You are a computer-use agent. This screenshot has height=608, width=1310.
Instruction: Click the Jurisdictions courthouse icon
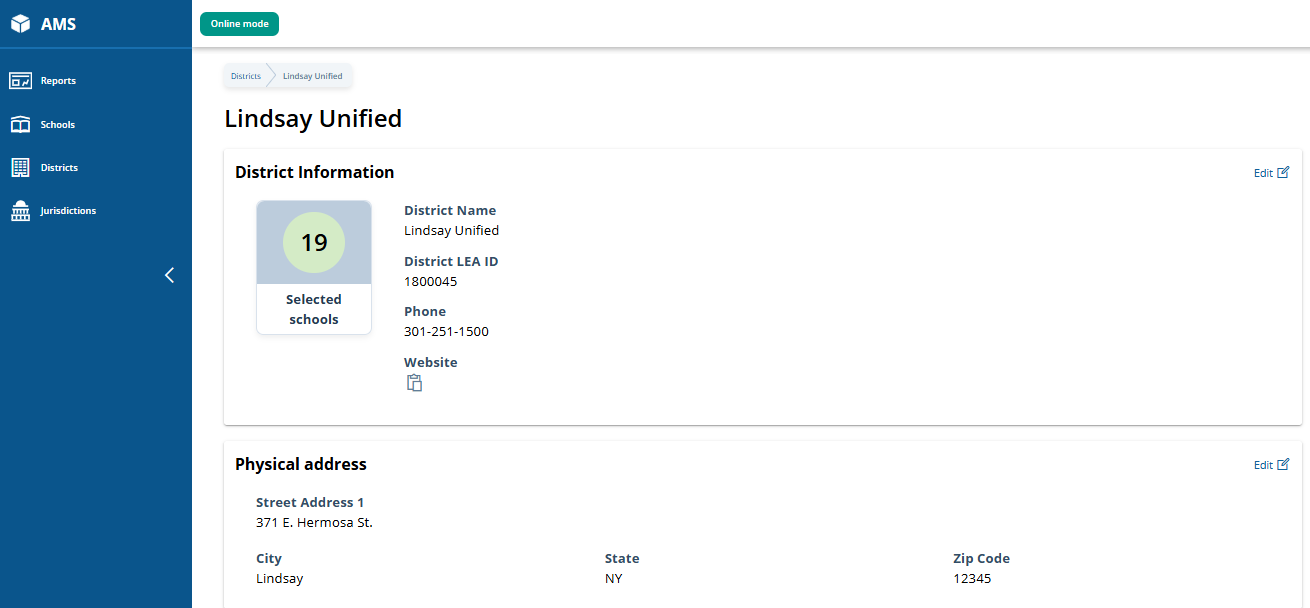point(20,211)
